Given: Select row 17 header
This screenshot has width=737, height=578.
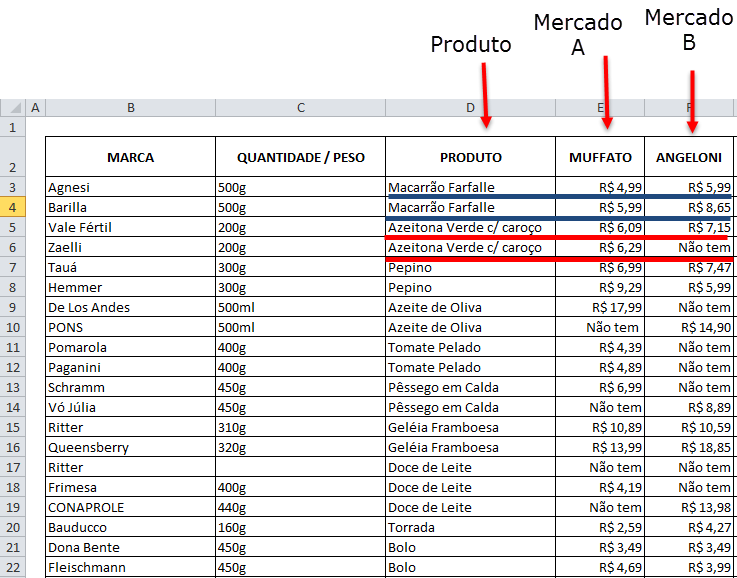Looking at the screenshot, I should coord(13,467).
